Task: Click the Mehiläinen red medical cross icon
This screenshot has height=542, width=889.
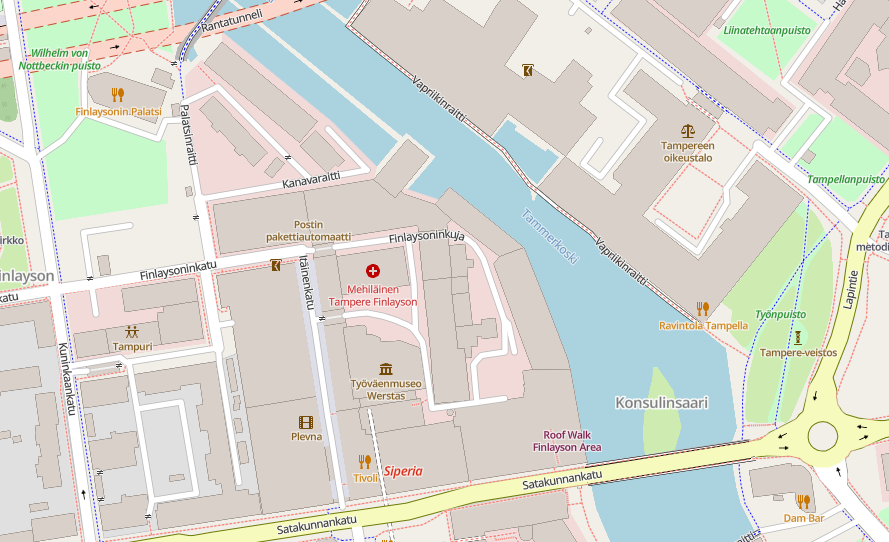Action: point(372,271)
